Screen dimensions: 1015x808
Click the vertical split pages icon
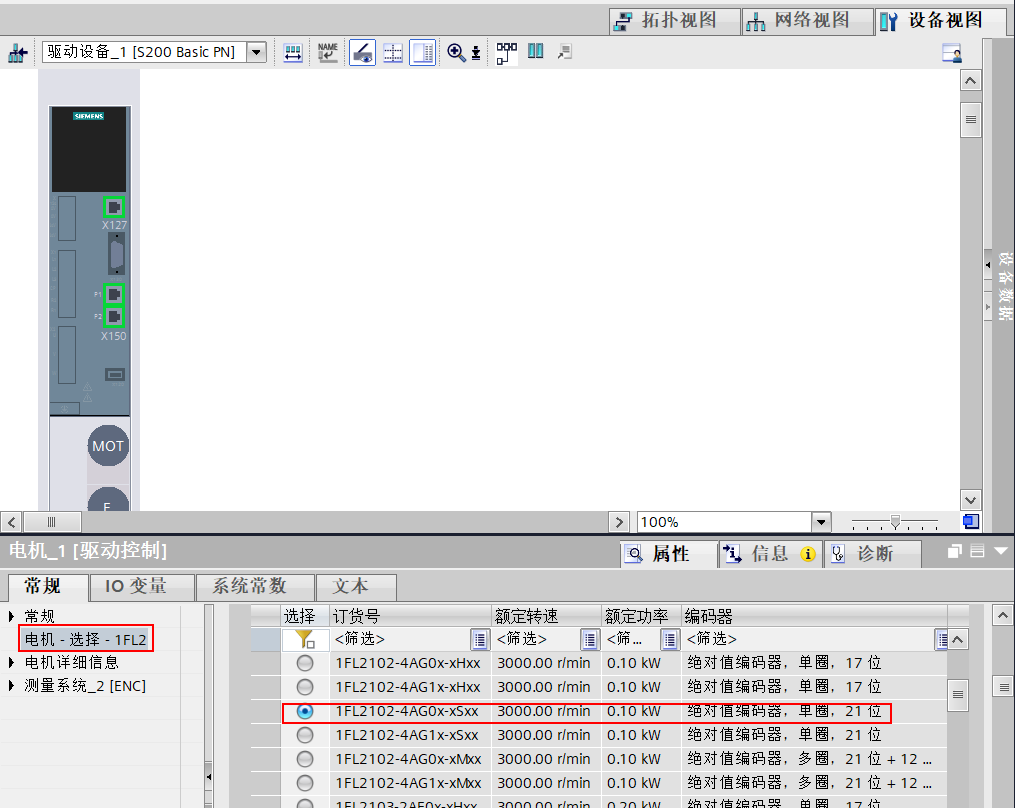(535, 52)
